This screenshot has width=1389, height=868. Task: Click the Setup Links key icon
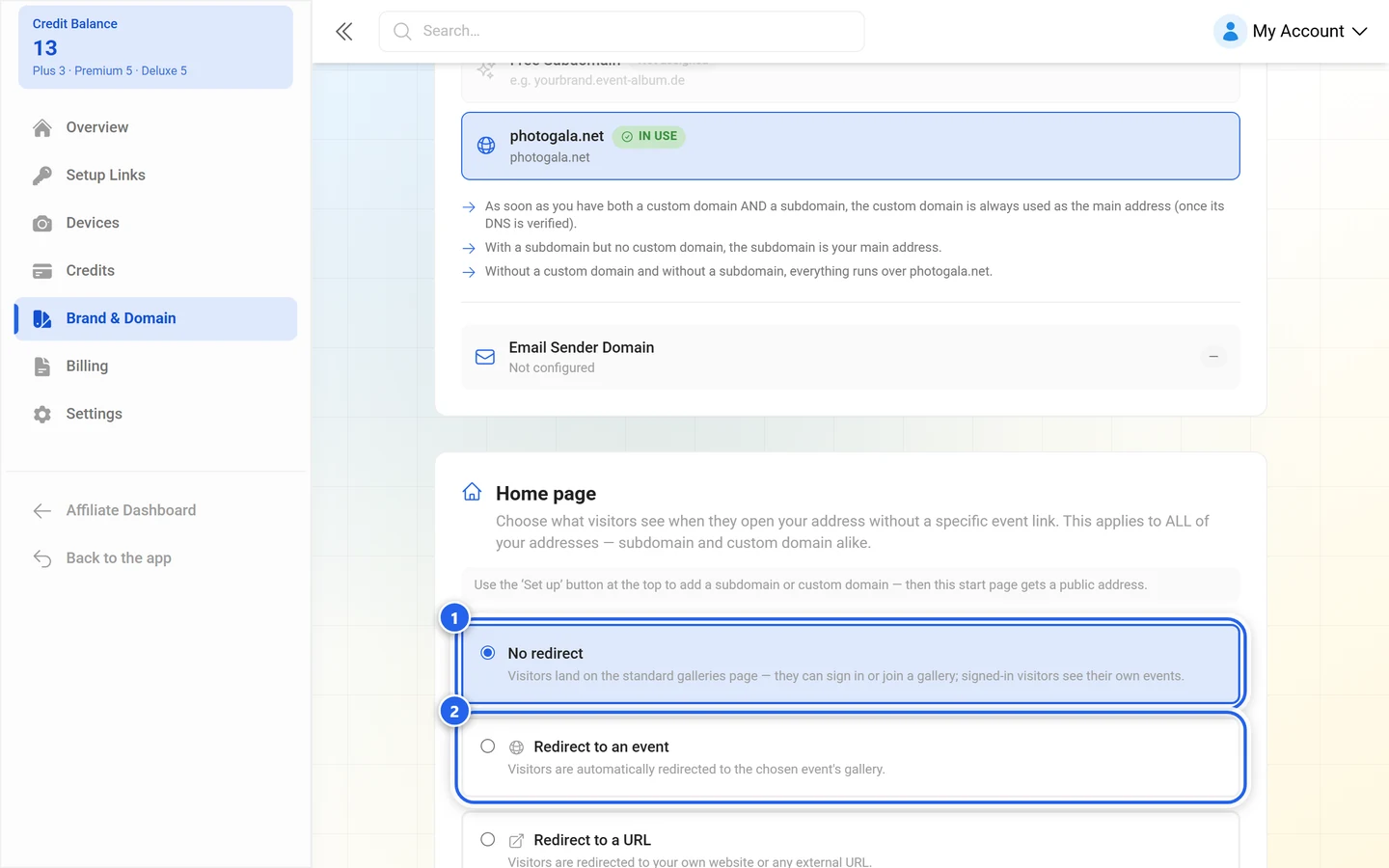coord(42,176)
